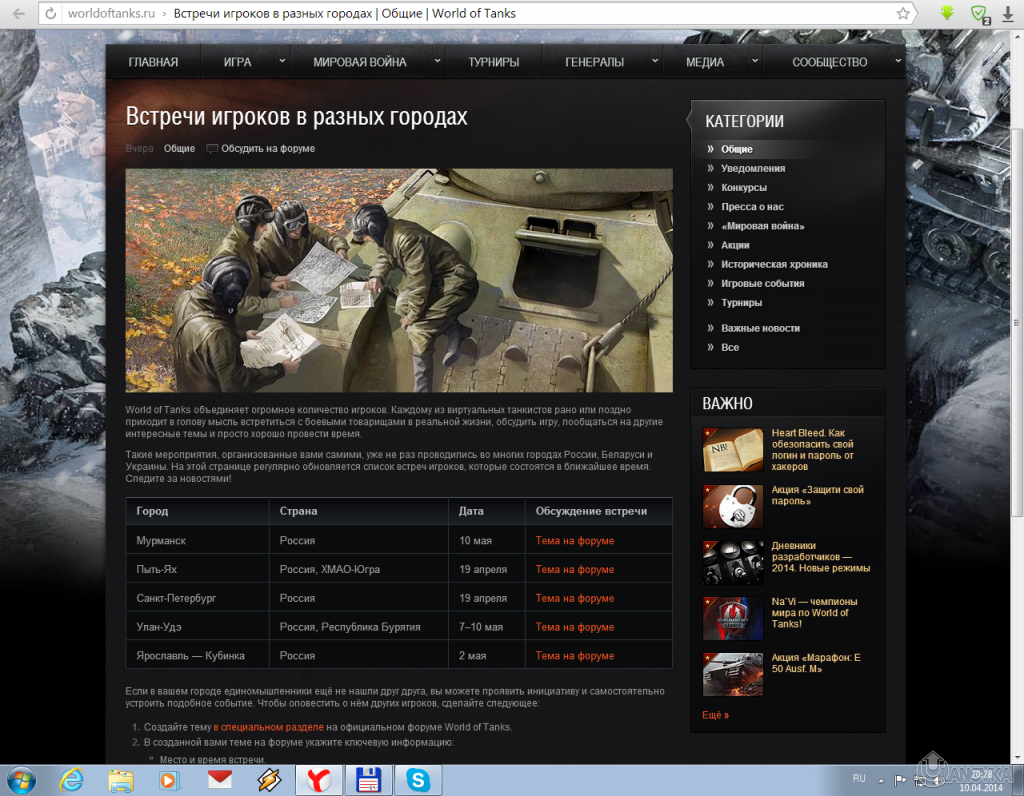1024x796 pixels.
Task: Open Skype from the taskbar
Action: [x=418, y=780]
